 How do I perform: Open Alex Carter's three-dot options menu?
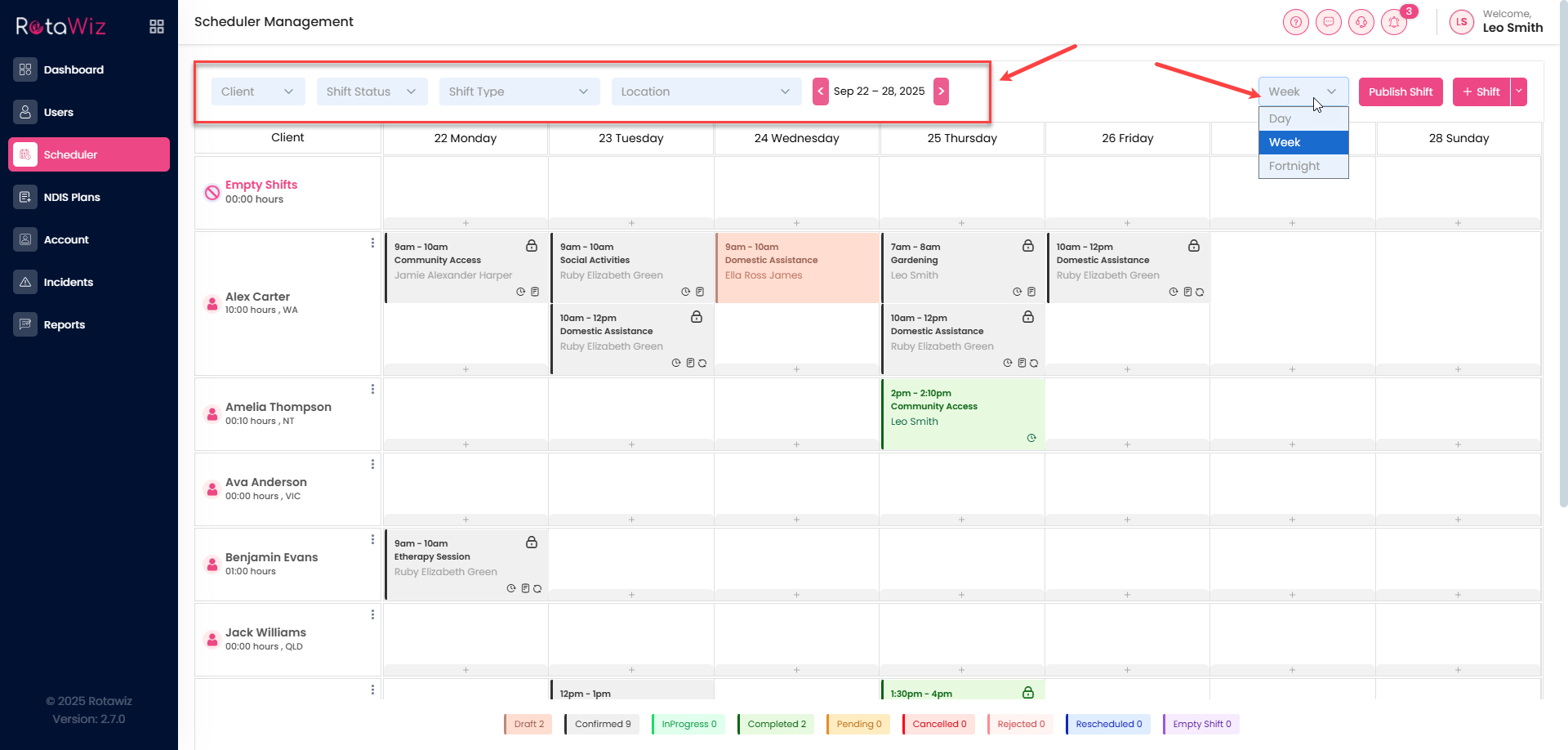coord(372,243)
